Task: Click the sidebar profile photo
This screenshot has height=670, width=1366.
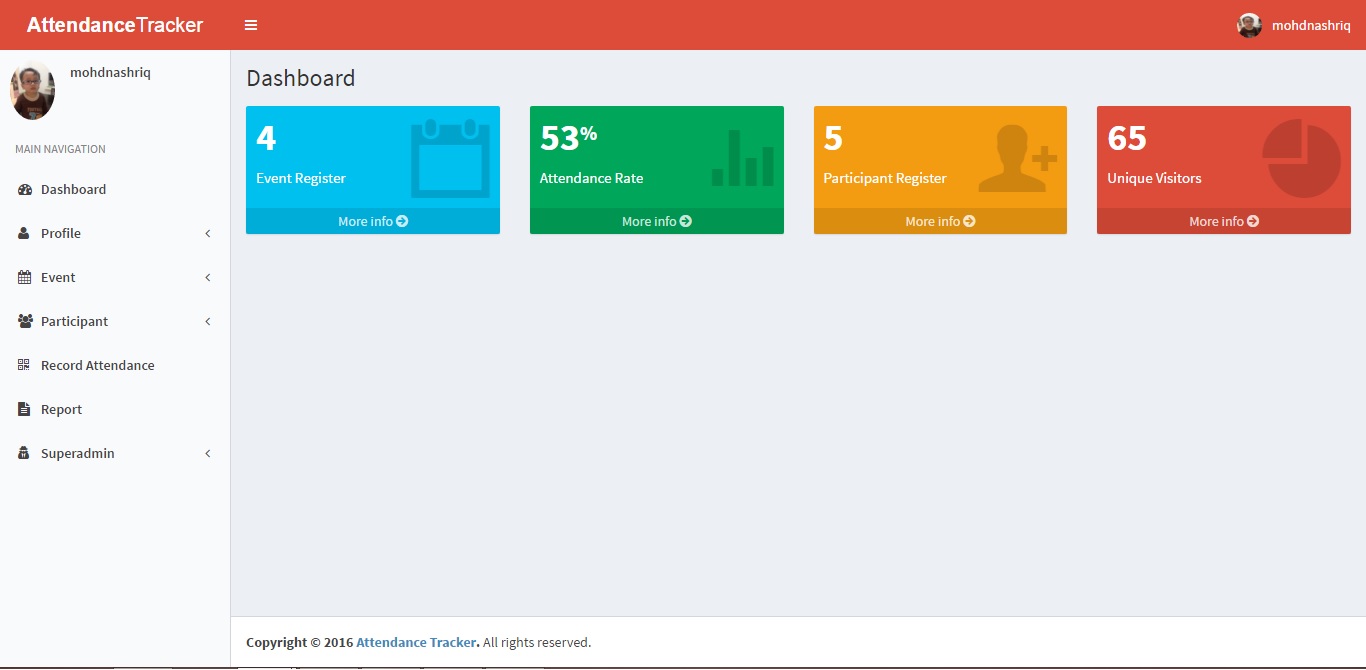Action: point(32,91)
